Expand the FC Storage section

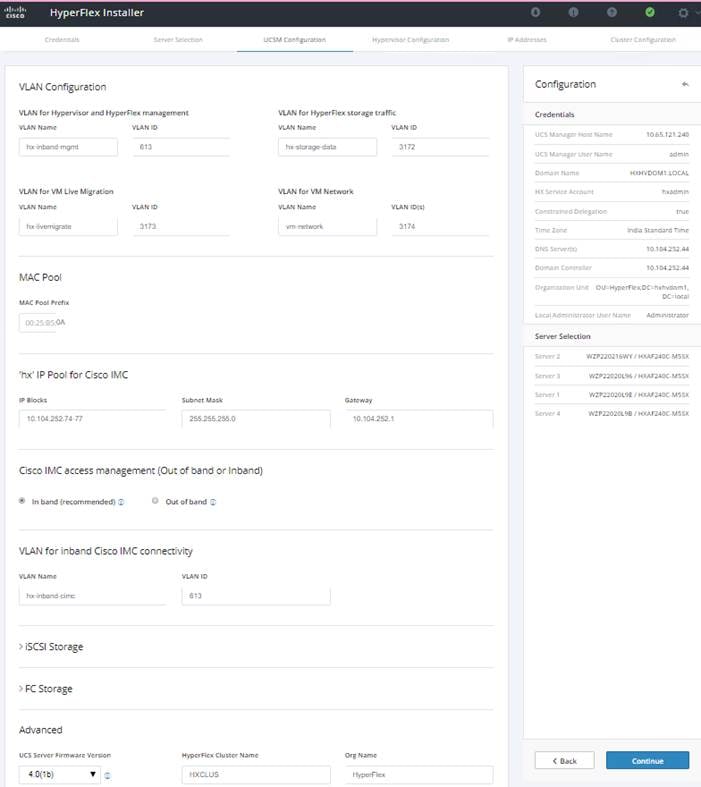(46, 689)
